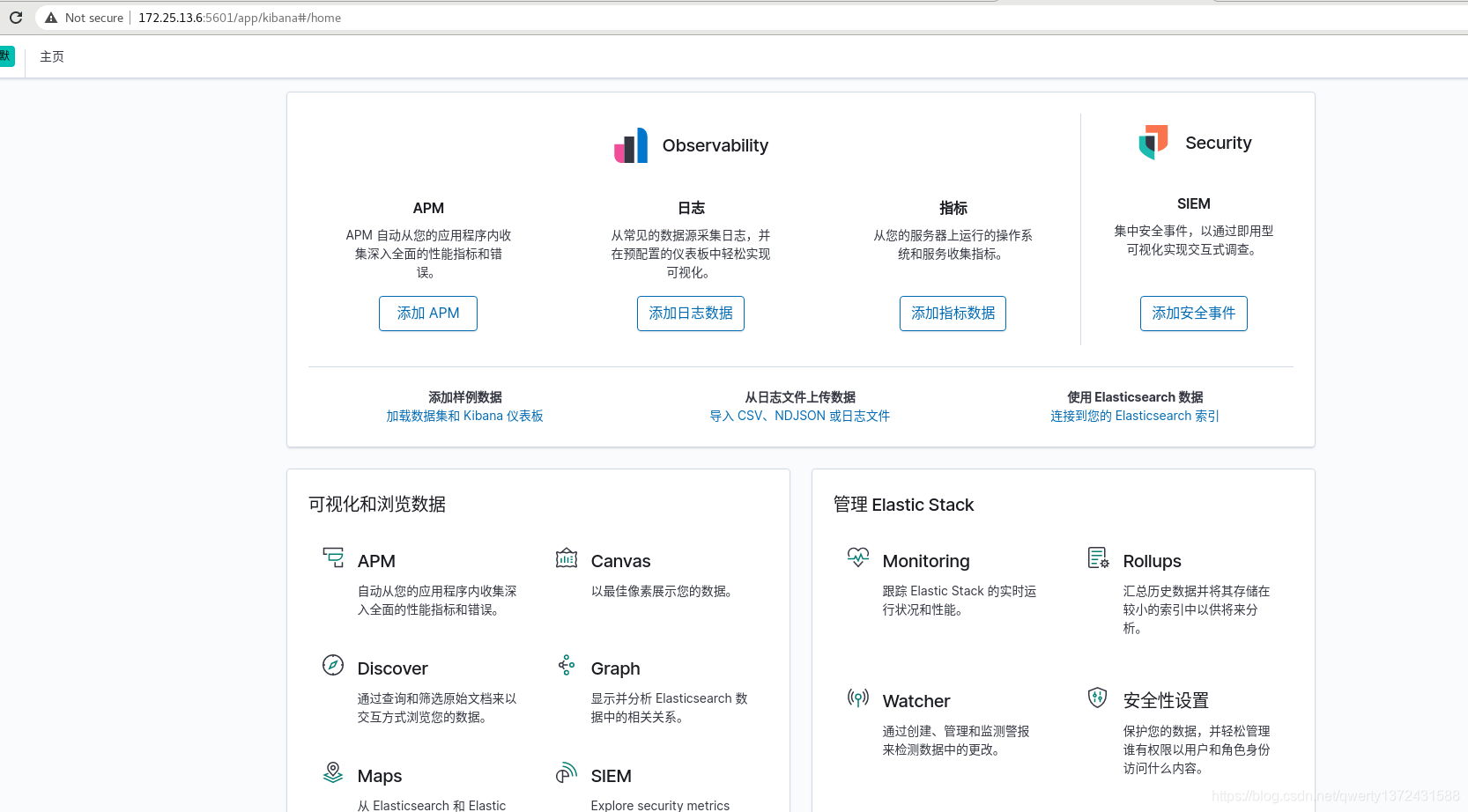Screen dimensions: 1468x812
Task: Click the Discover compass icon
Action: coord(333,665)
